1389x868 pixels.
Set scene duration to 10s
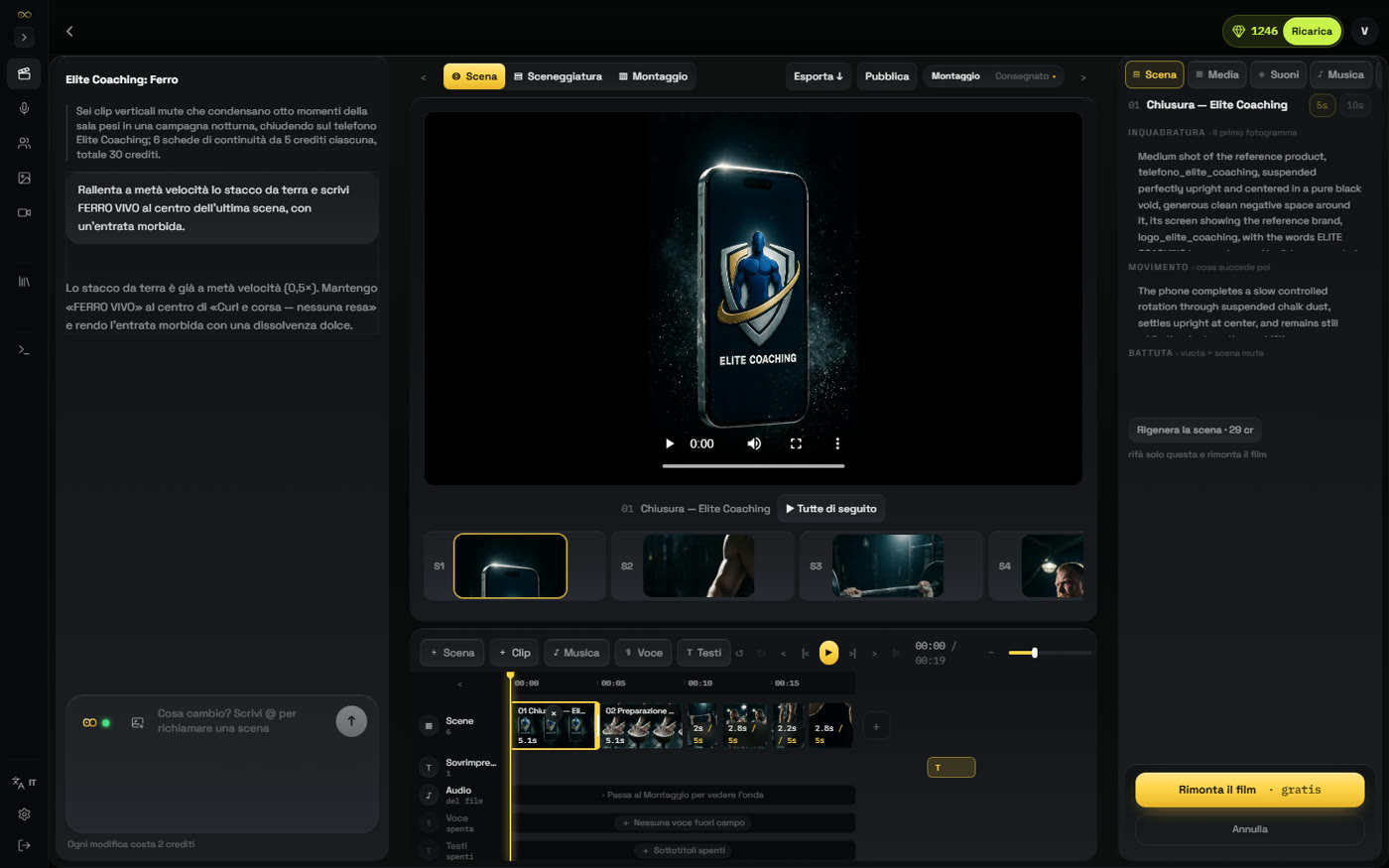click(x=1355, y=105)
